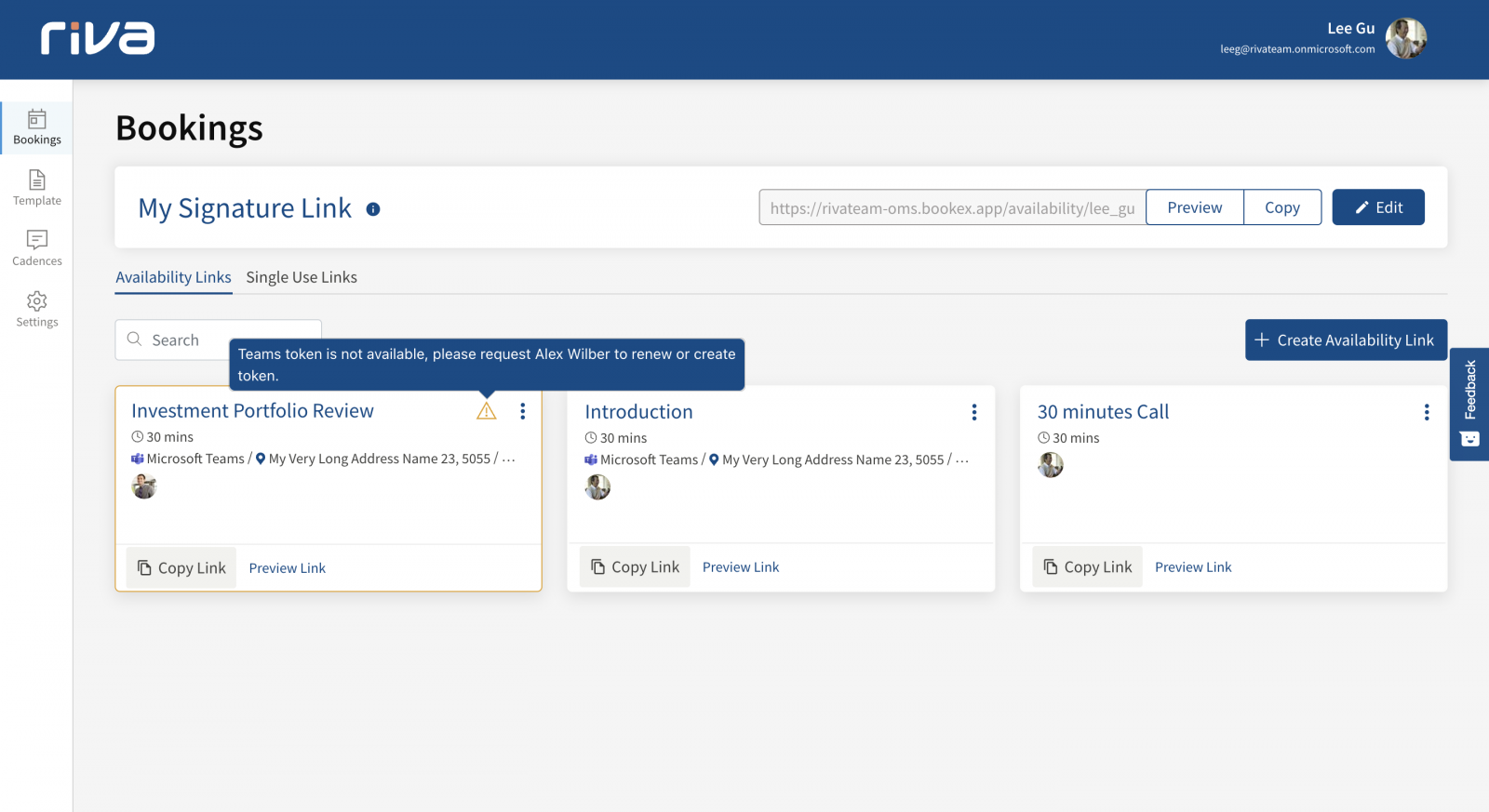Click the Riva logo
The height and width of the screenshot is (812, 1489).
point(98,38)
